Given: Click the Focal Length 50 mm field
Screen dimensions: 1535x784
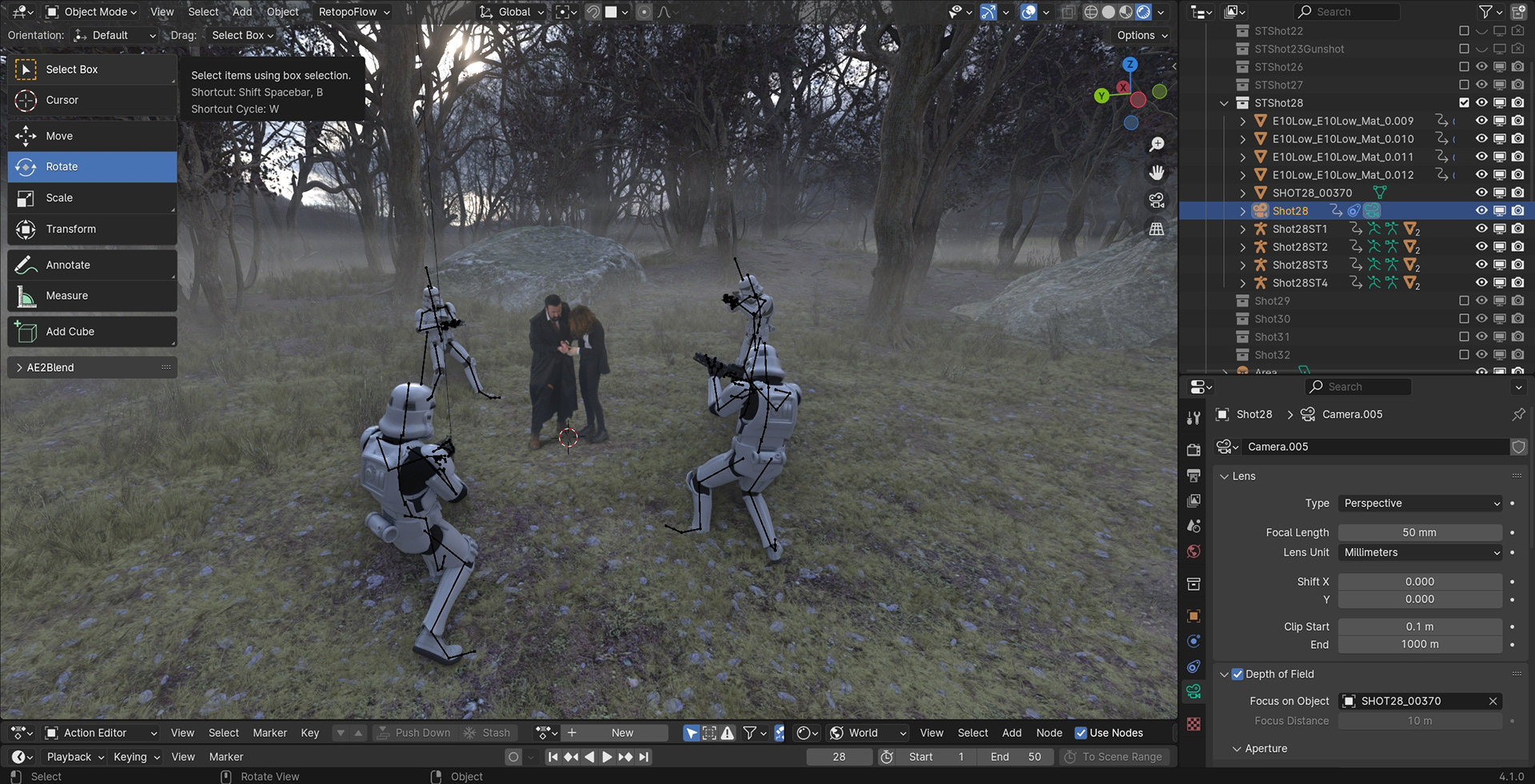Looking at the screenshot, I should point(1420,533).
